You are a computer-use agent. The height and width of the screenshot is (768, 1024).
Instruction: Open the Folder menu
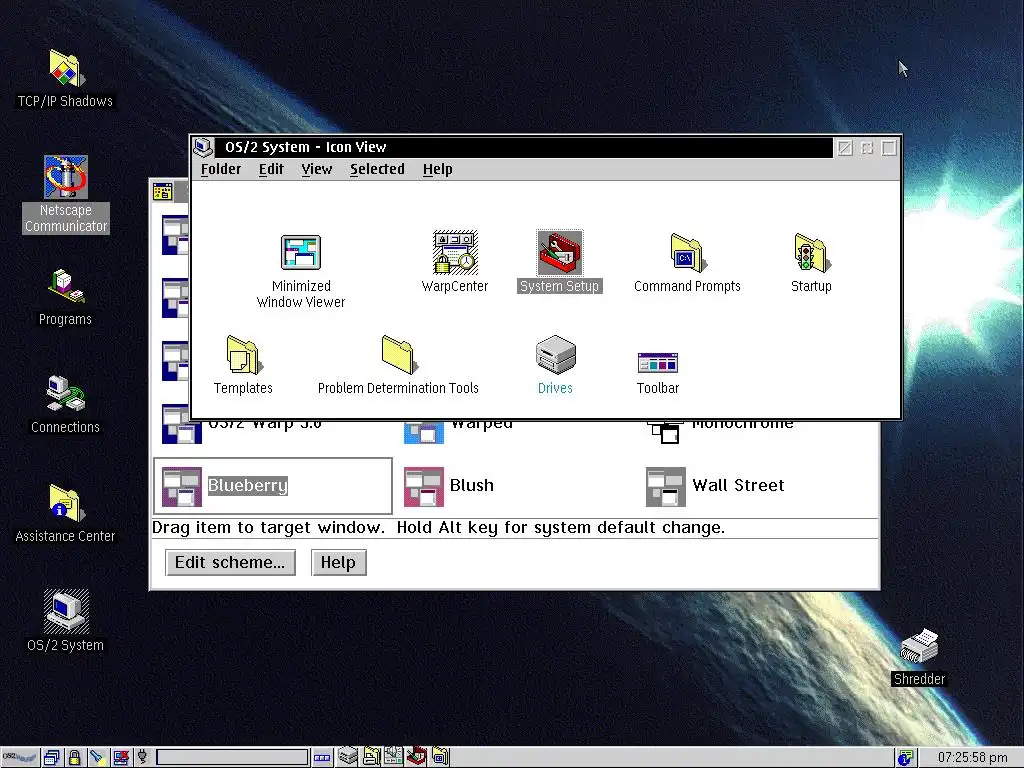[221, 169]
